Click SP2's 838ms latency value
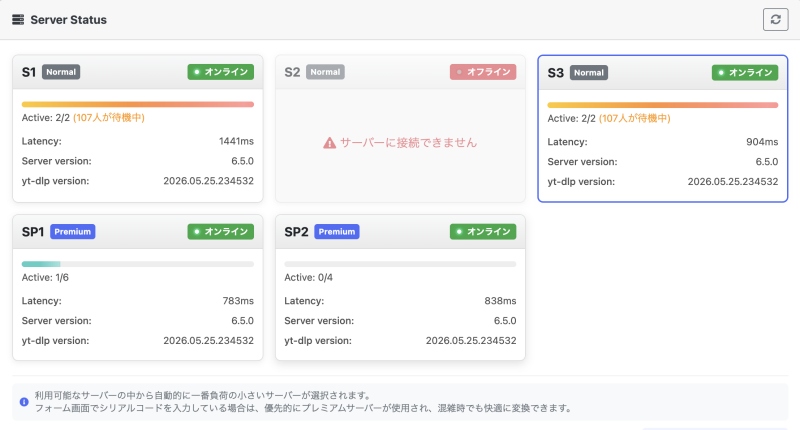The height and width of the screenshot is (430, 800). click(x=500, y=301)
